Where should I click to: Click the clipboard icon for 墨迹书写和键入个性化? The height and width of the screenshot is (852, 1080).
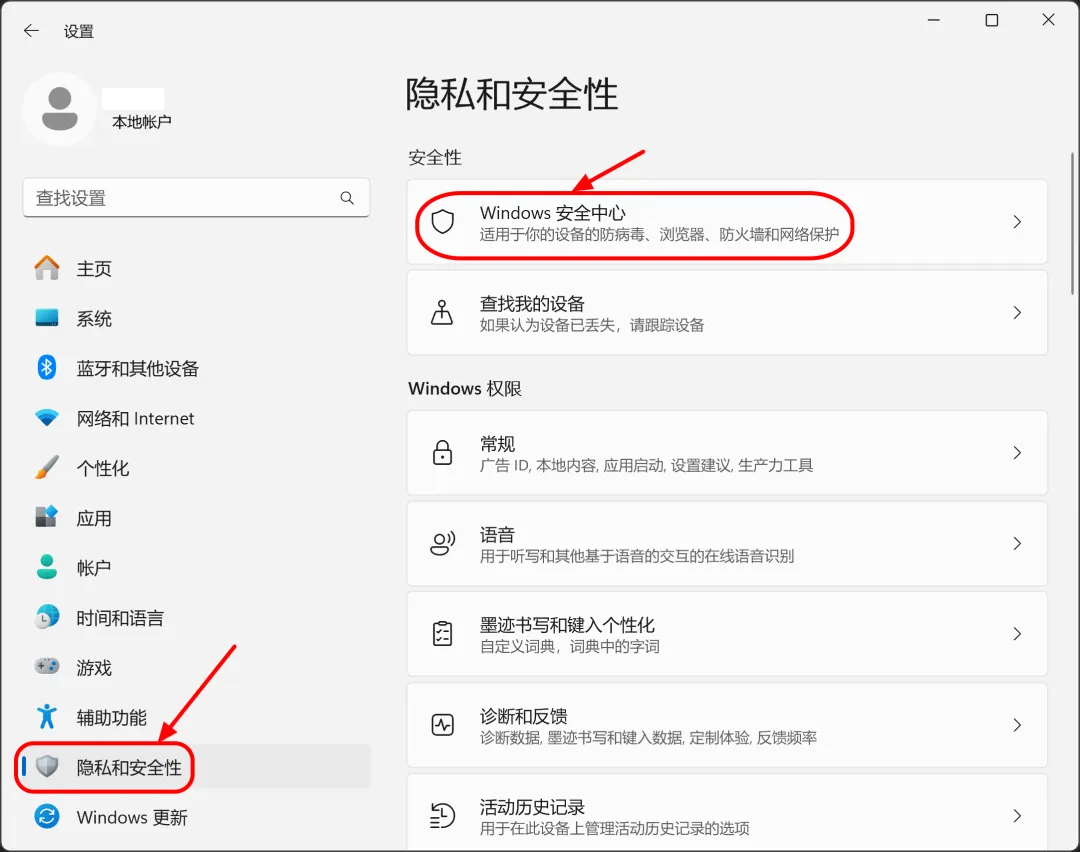pyautogui.click(x=442, y=634)
